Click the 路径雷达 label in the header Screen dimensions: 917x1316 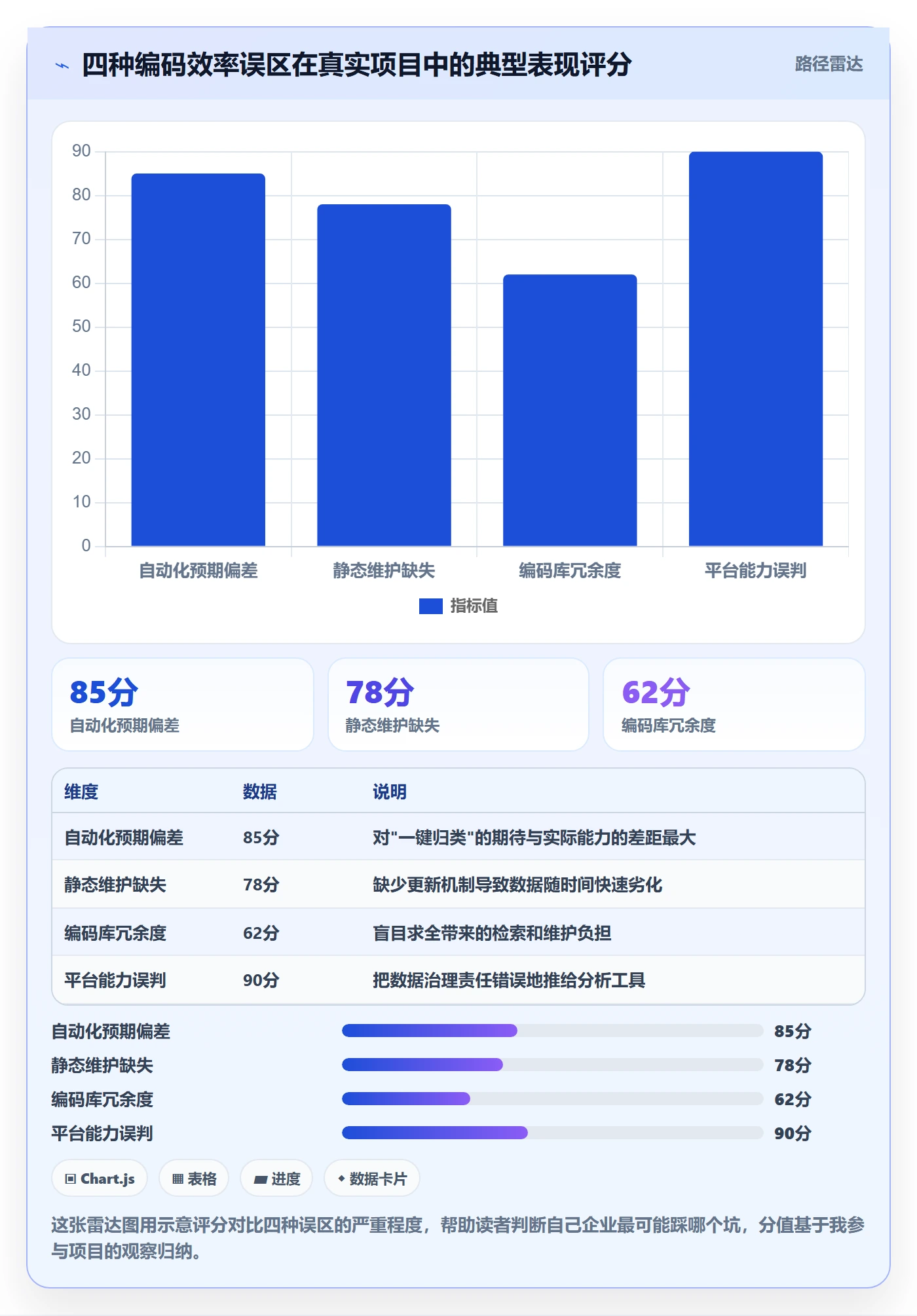[829, 64]
